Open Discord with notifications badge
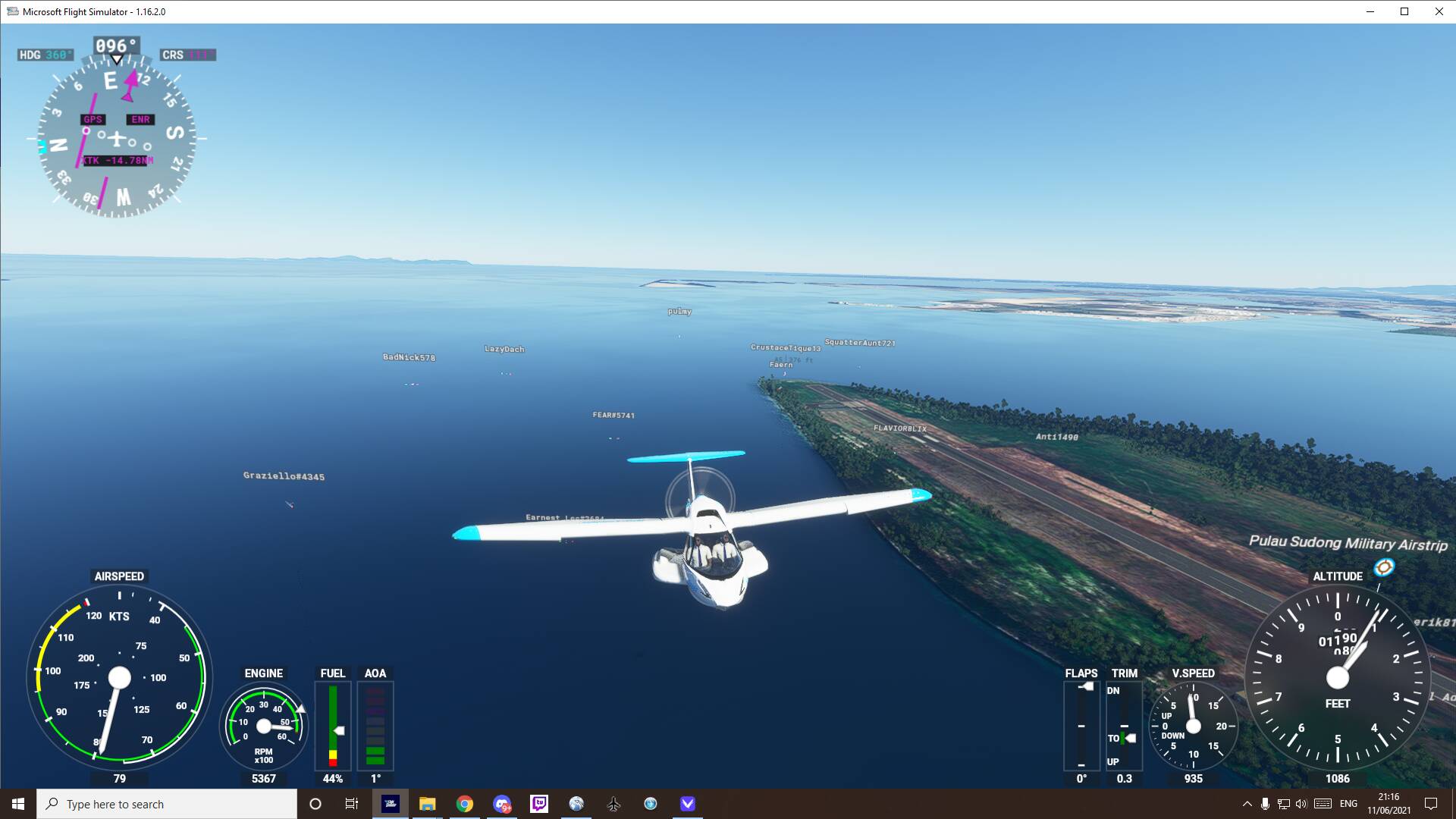Screen dimensions: 1456x819 coord(502,804)
